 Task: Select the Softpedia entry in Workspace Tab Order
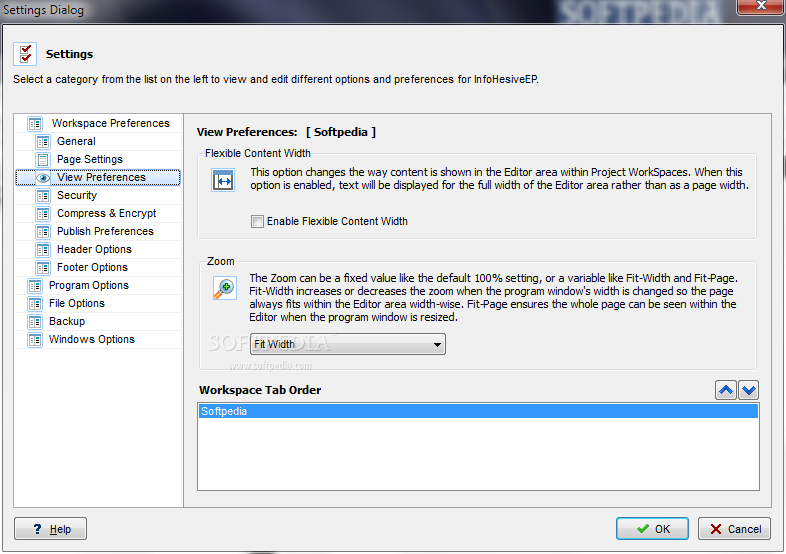click(x=478, y=411)
